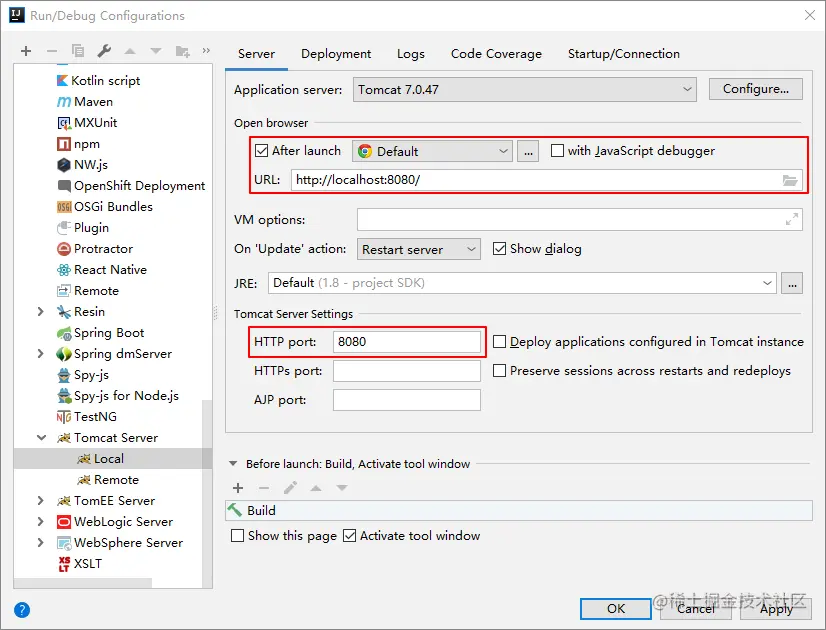Select npm configuration type
The image size is (826, 630).
(78, 144)
